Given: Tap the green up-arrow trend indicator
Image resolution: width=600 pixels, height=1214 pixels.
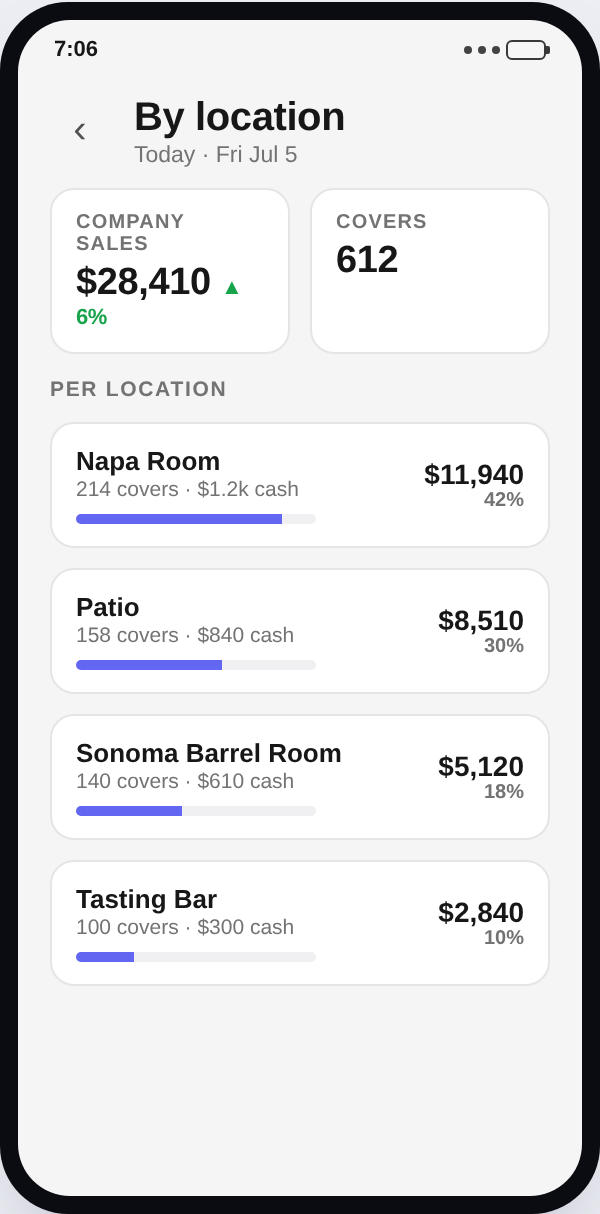Looking at the screenshot, I should pos(232,287).
